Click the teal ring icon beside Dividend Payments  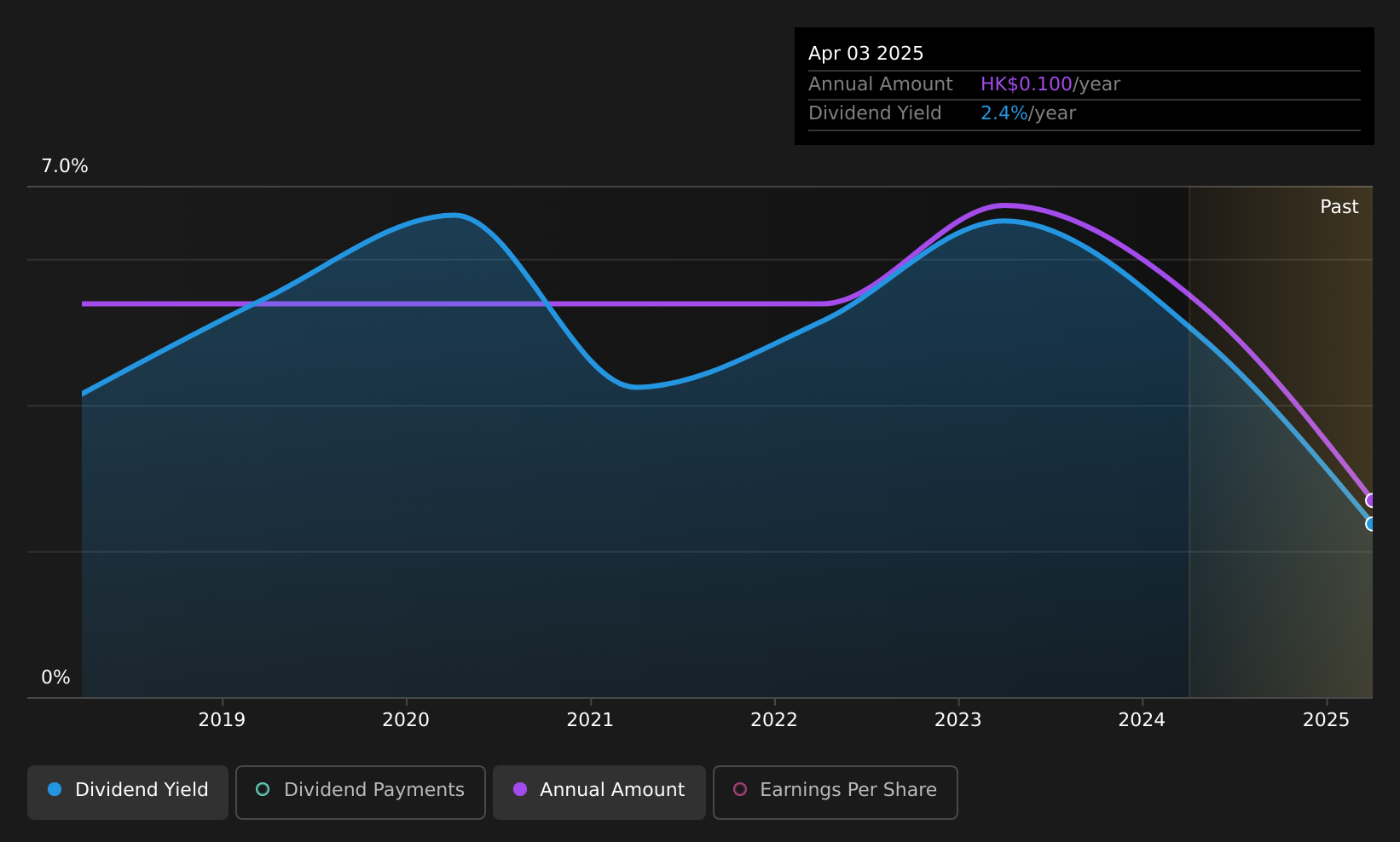(263, 790)
